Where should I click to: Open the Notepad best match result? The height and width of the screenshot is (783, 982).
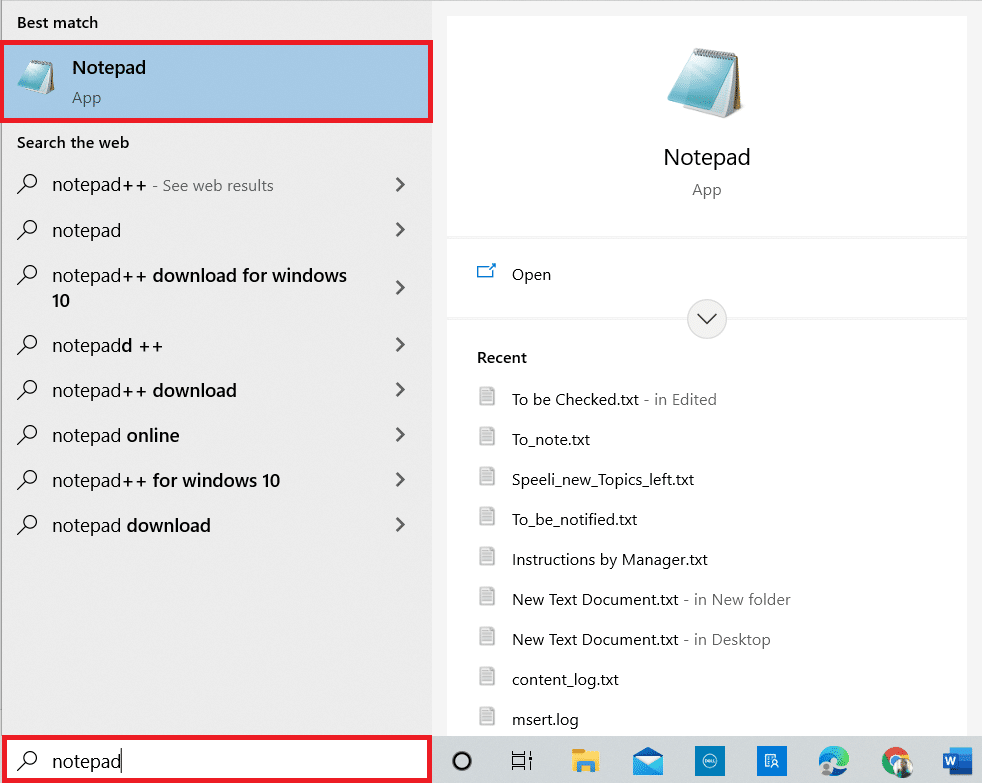(217, 81)
